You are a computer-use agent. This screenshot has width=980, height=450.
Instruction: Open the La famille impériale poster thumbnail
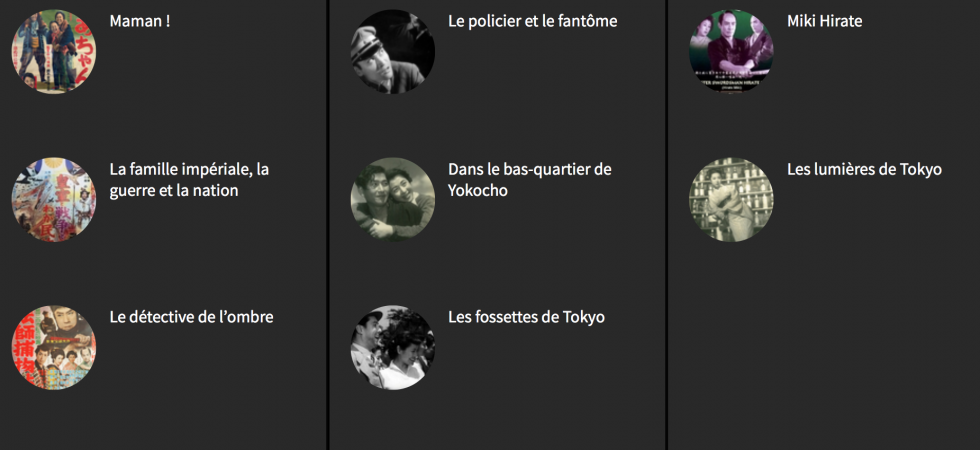click(x=54, y=199)
